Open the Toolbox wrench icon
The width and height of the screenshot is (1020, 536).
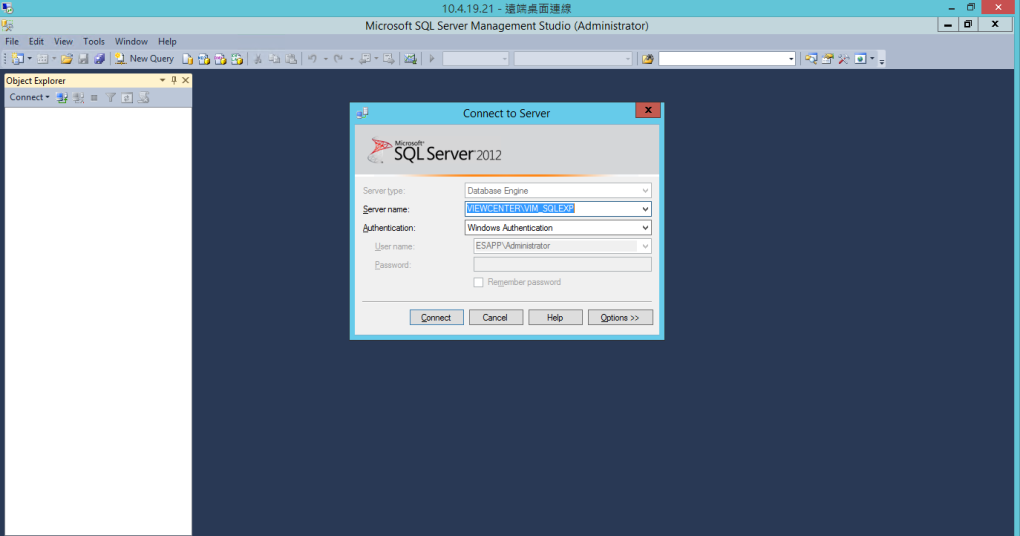click(x=844, y=59)
